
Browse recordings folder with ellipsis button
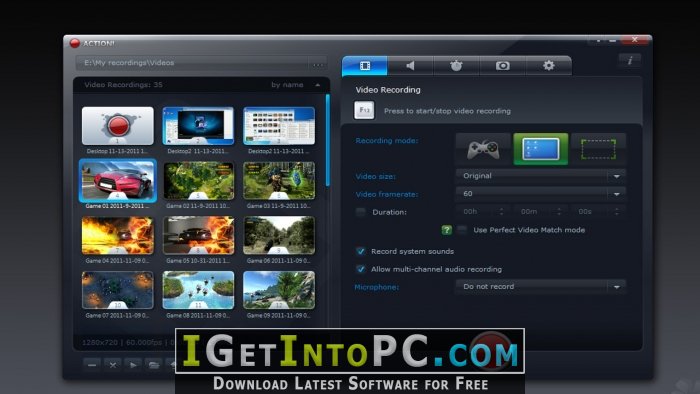click(318, 64)
